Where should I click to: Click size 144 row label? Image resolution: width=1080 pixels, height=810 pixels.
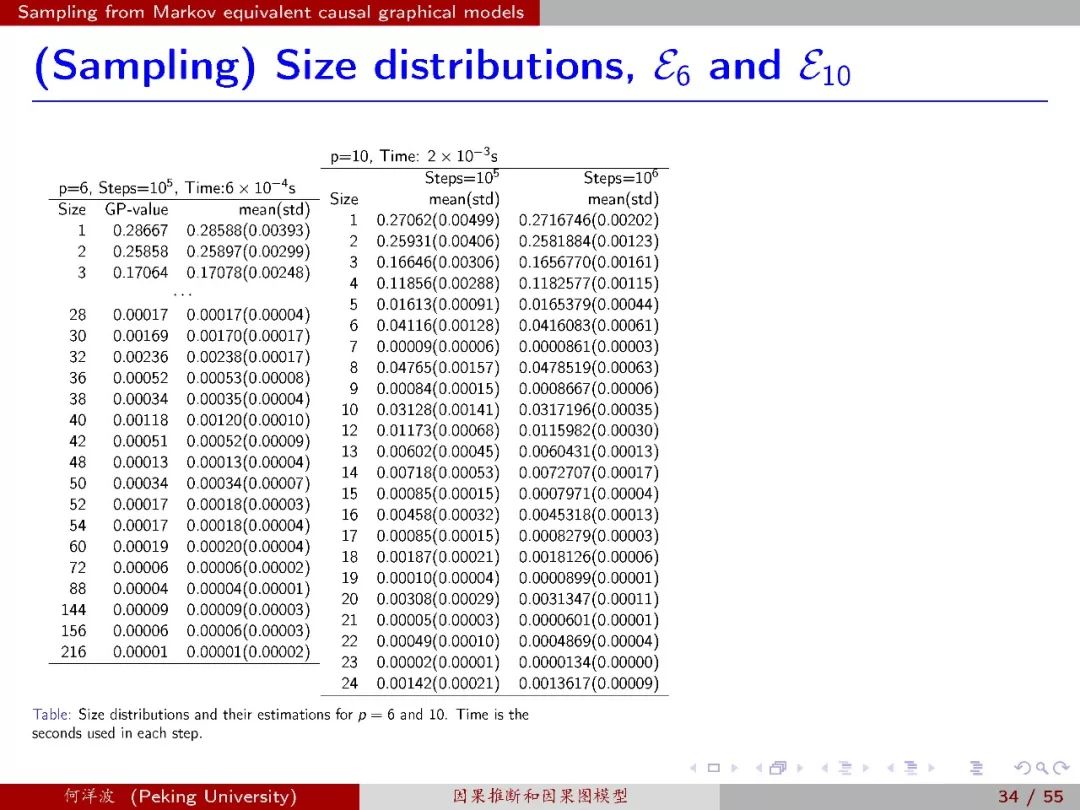73,610
